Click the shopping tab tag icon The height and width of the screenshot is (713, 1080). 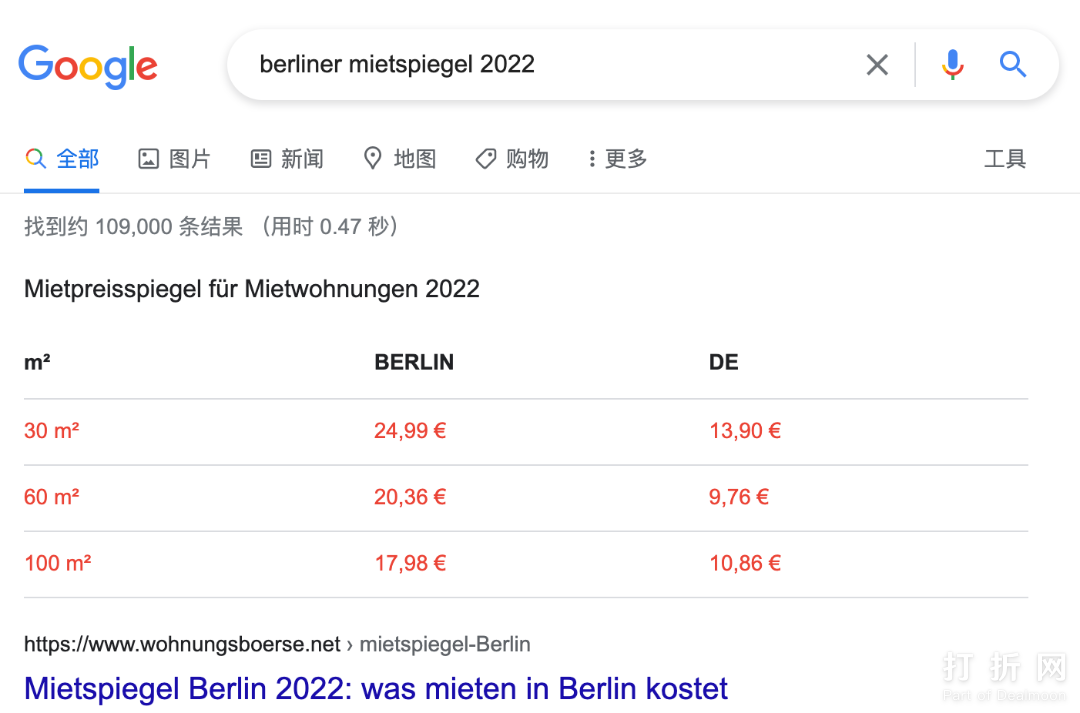pos(486,158)
